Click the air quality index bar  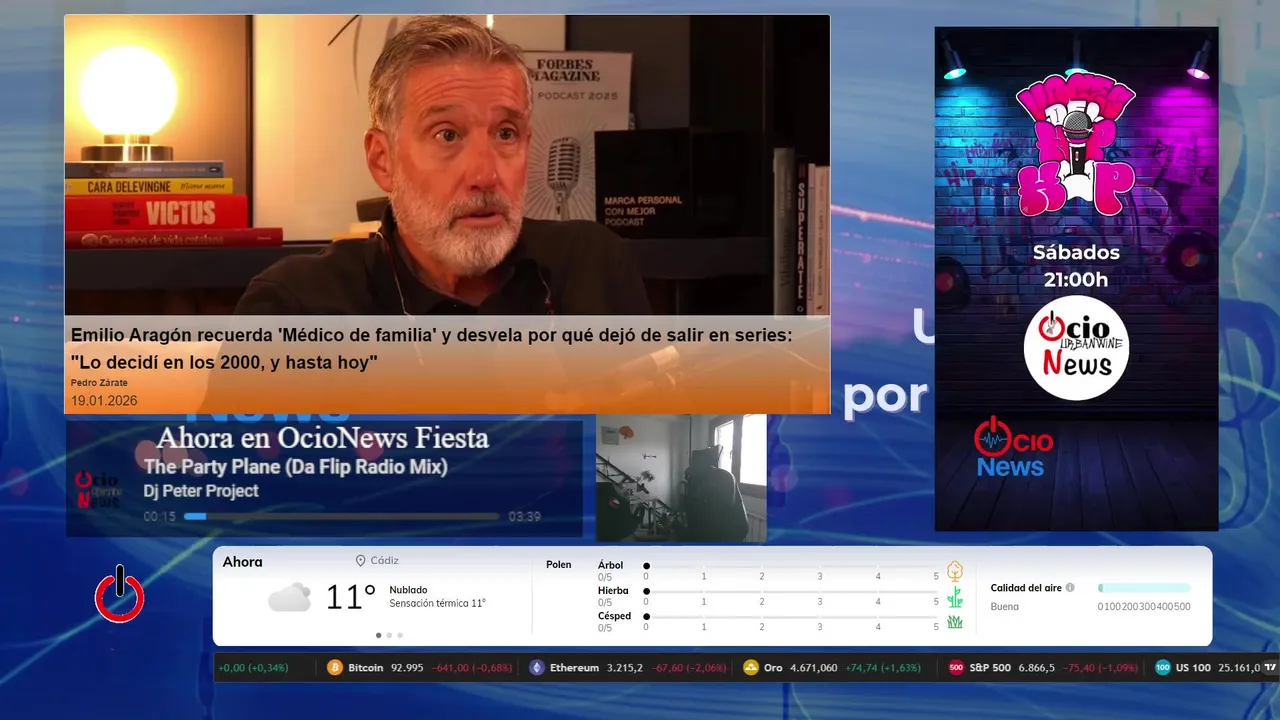(x=1144, y=588)
